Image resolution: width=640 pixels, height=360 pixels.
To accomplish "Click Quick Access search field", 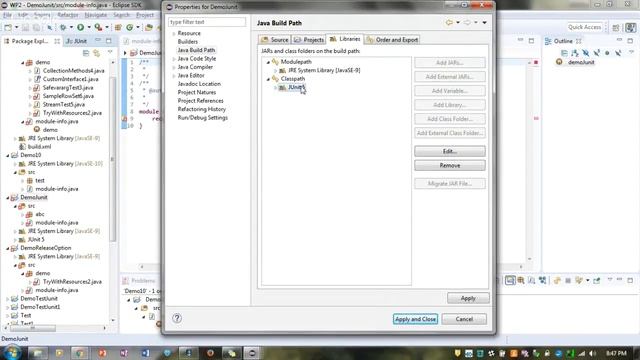I will click(x=584, y=27).
